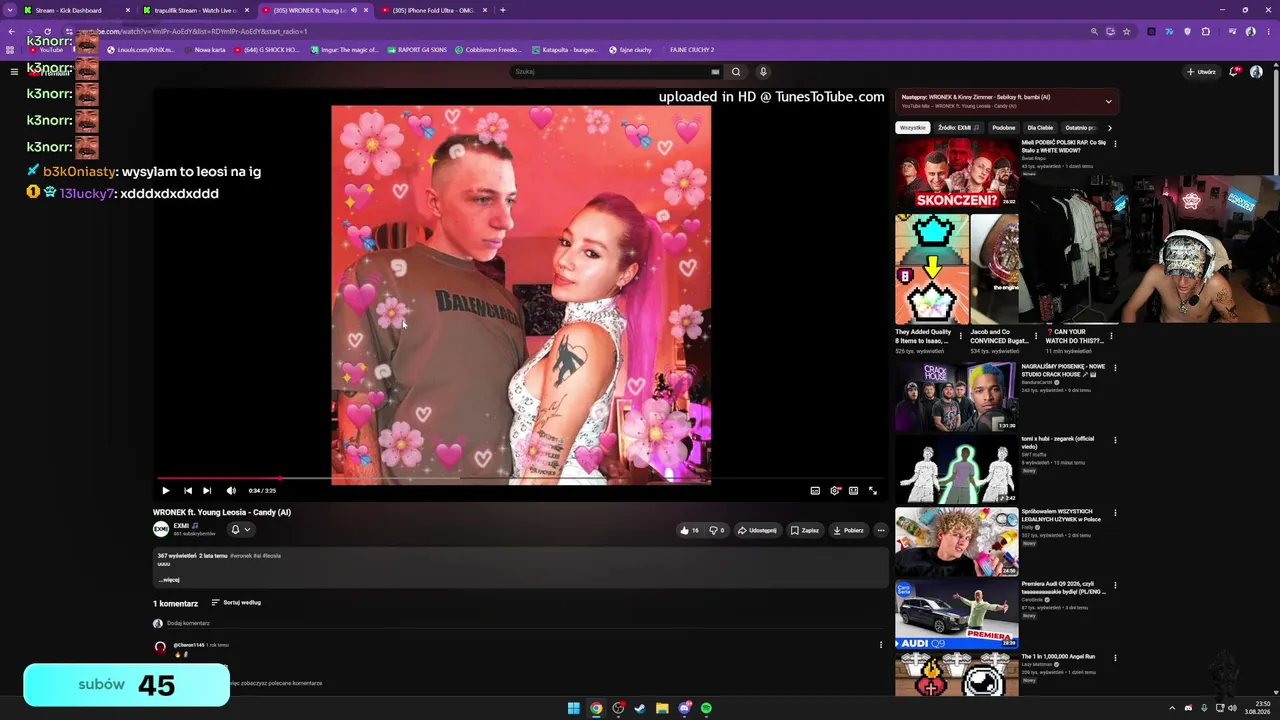The width and height of the screenshot is (1280, 720).
Task: Expand the Następny mix playlist panel
Action: click(1108, 101)
